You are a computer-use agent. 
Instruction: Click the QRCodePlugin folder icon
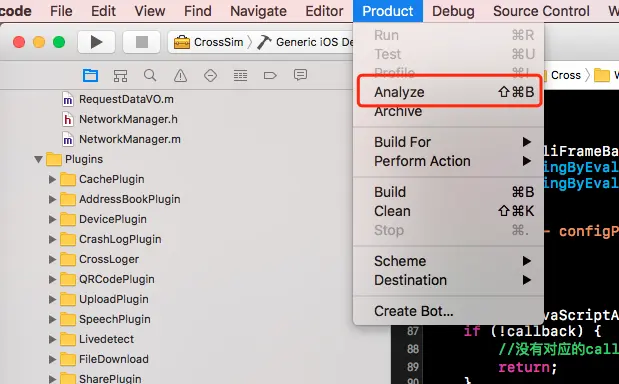(68, 279)
